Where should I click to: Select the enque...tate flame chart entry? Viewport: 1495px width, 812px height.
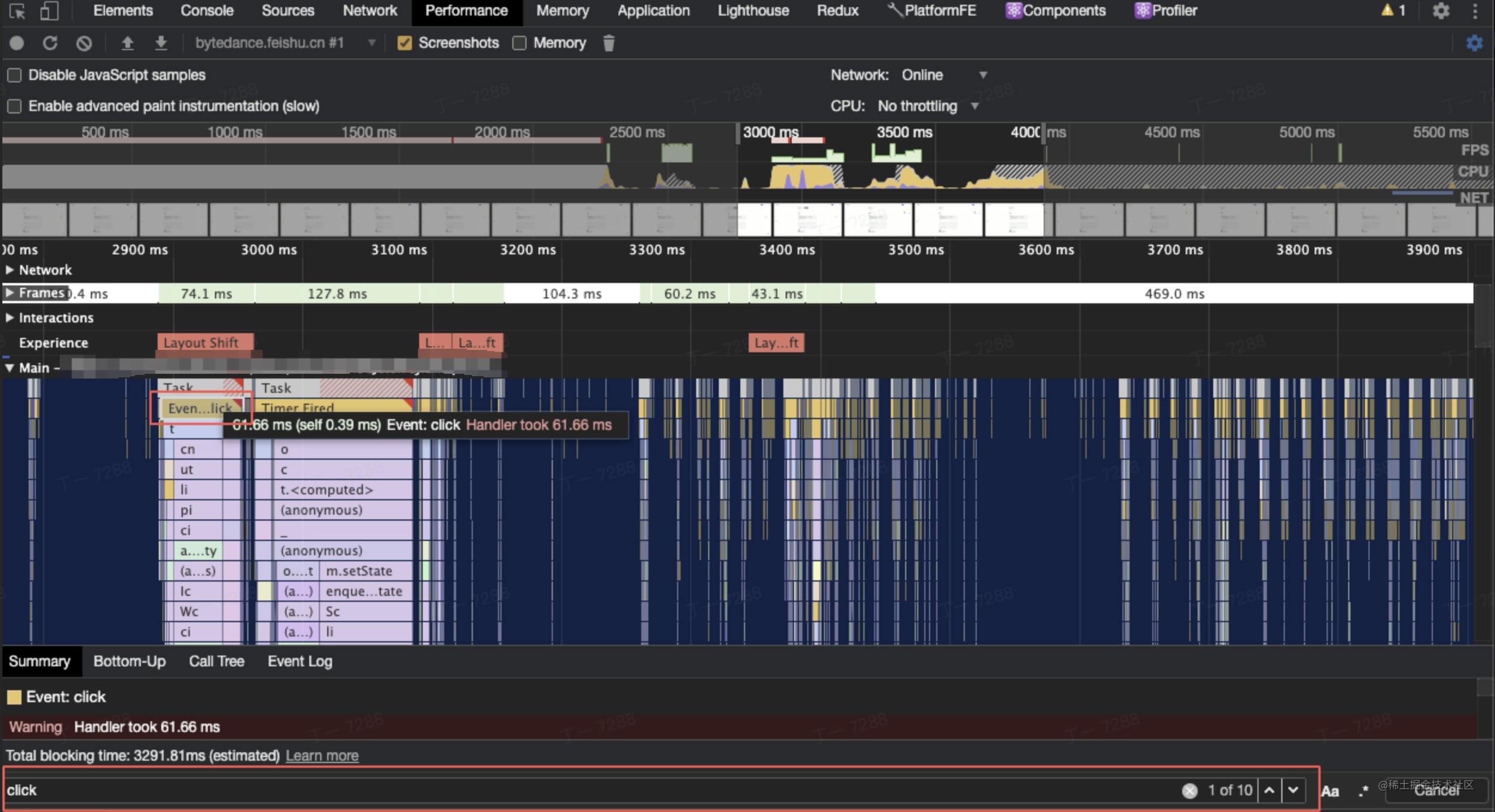tap(366, 591)
